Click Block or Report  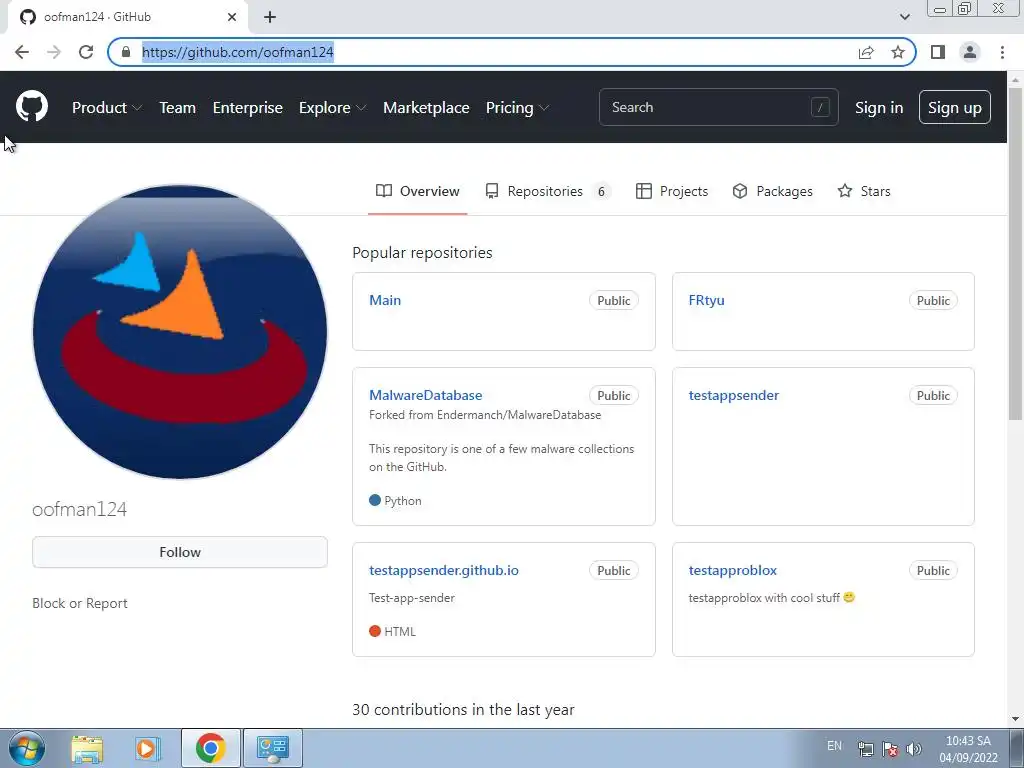80,603
